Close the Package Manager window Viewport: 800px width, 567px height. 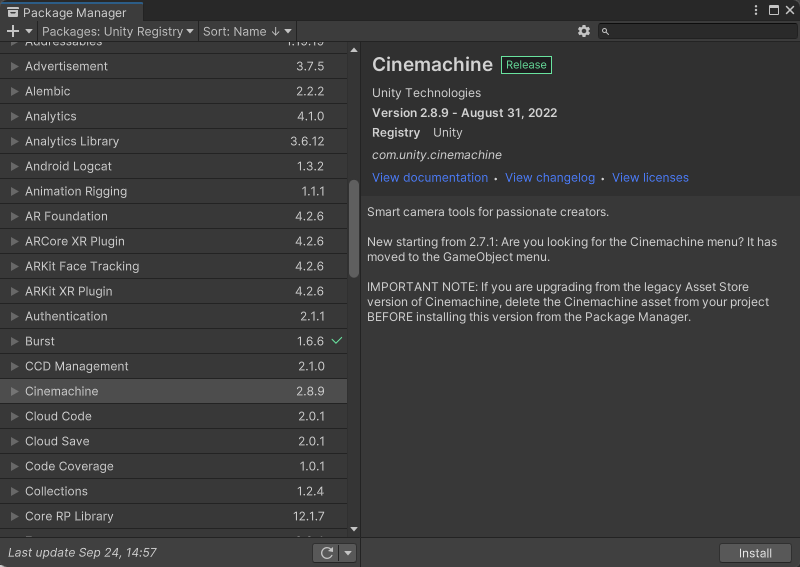(790, 10)
